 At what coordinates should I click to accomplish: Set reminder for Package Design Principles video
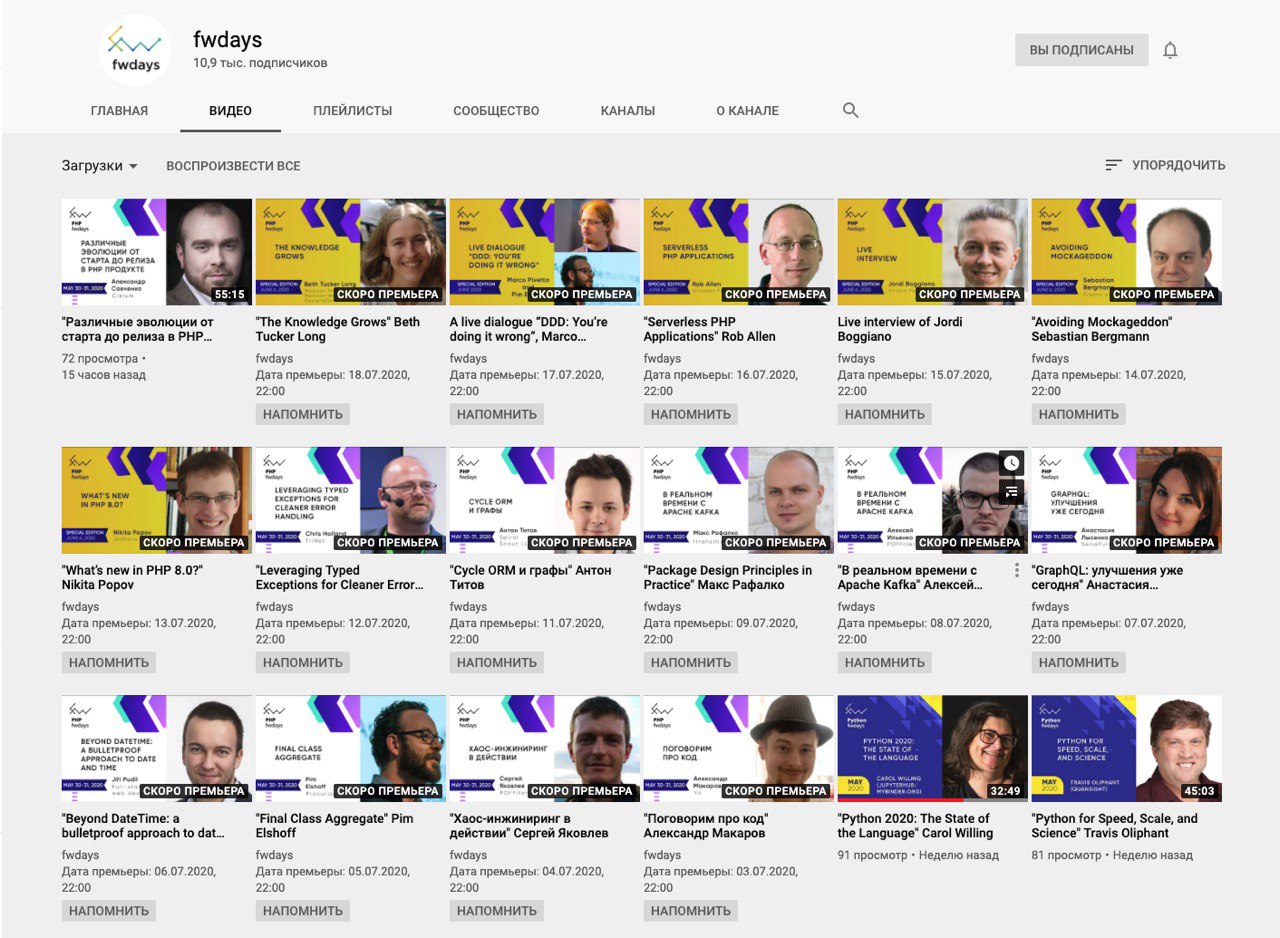tap(691, 662)
